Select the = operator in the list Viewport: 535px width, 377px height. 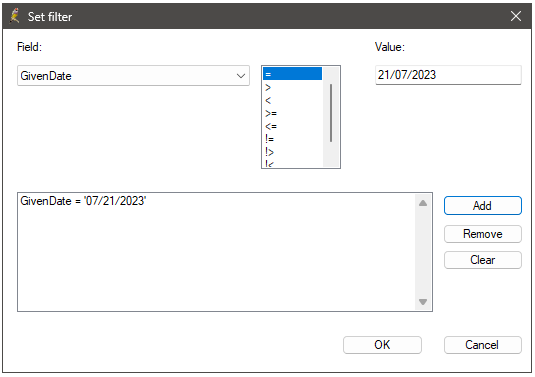[x=292, y=74]
